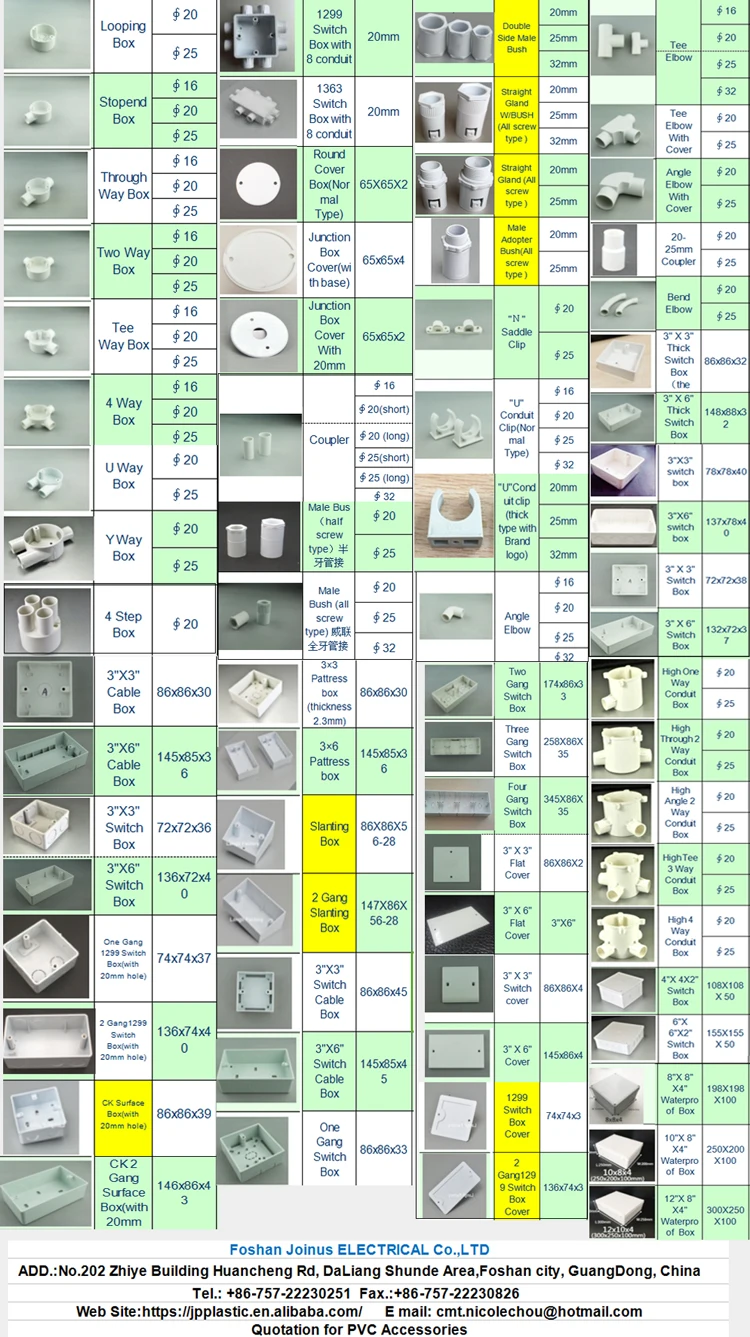Click the Foshan Joinus ELECTRICAL Co.,LTD heading

(359, 1249)
